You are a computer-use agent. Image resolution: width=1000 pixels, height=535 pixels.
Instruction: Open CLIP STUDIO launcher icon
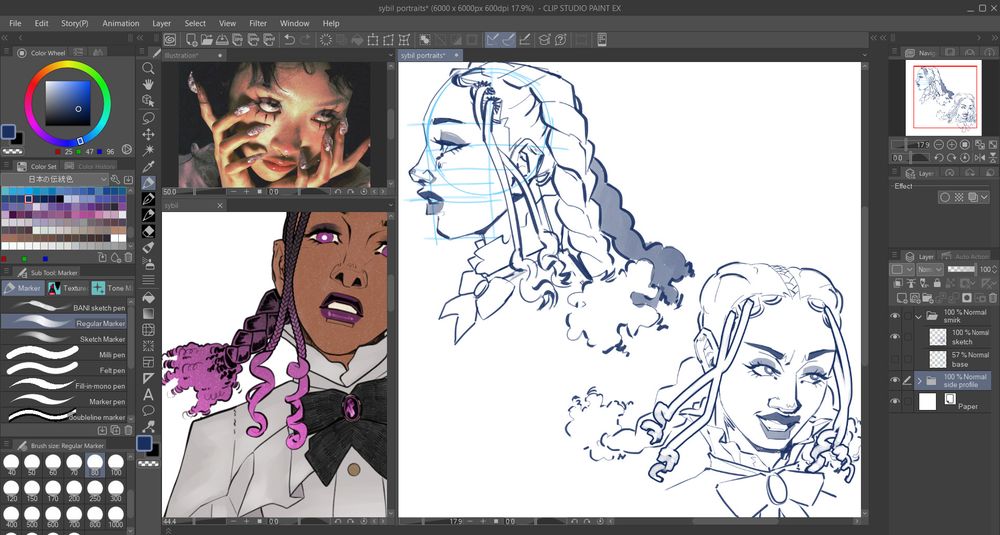click(170, 40)
